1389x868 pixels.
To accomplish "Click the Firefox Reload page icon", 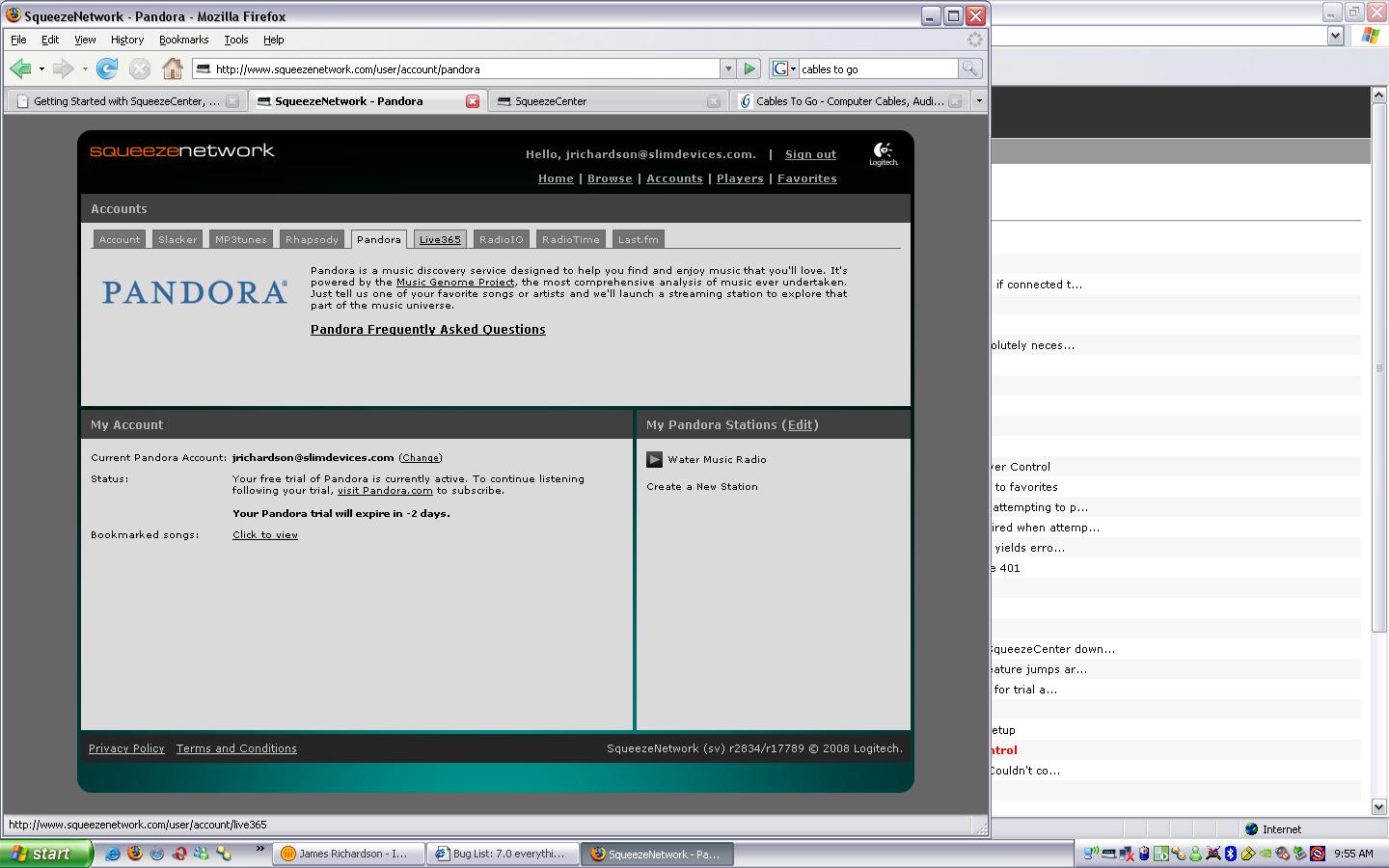I will click(x=107, y=68).
